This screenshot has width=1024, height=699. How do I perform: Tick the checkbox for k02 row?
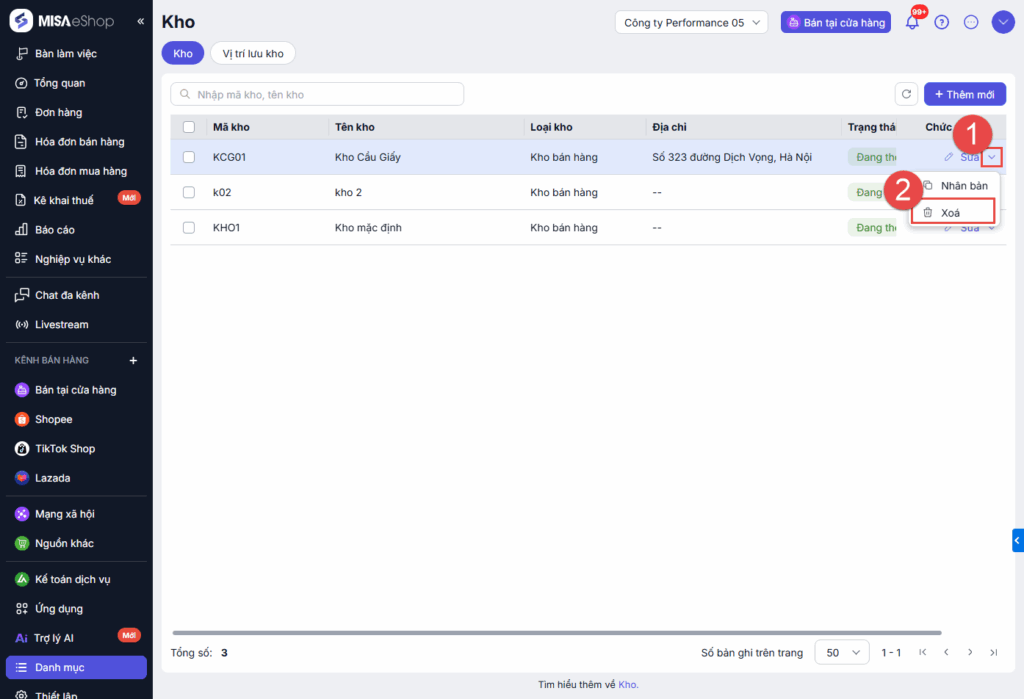(189, 192)
